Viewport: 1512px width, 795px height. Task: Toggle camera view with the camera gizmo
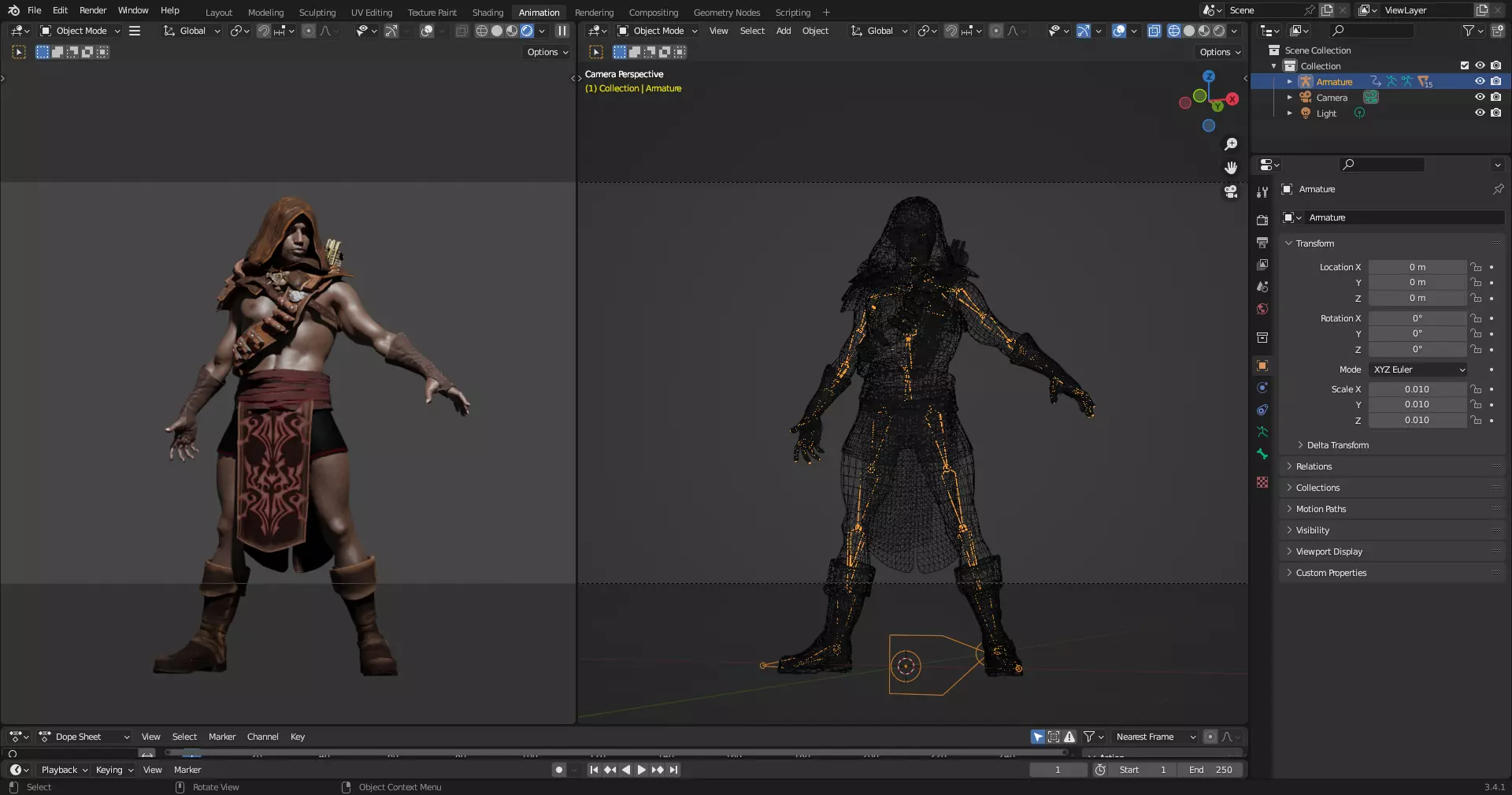(1231, 191)
